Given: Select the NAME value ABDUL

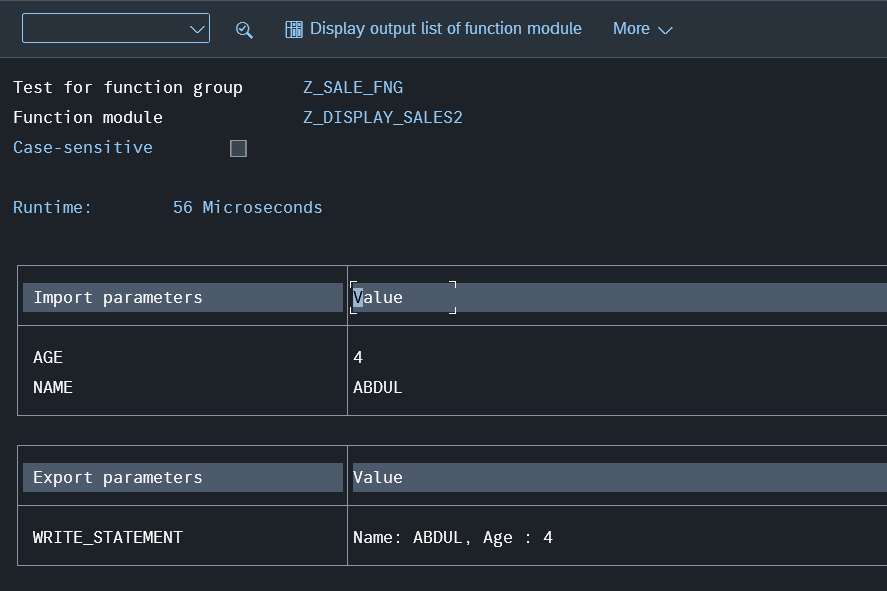Looking at the screenshot, I should (378, 388).
